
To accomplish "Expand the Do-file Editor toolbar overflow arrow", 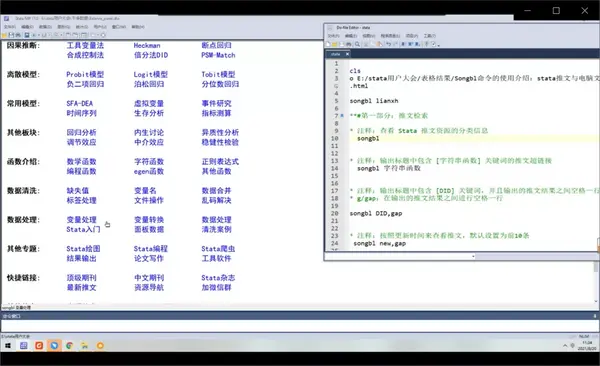I will [439, 46].
